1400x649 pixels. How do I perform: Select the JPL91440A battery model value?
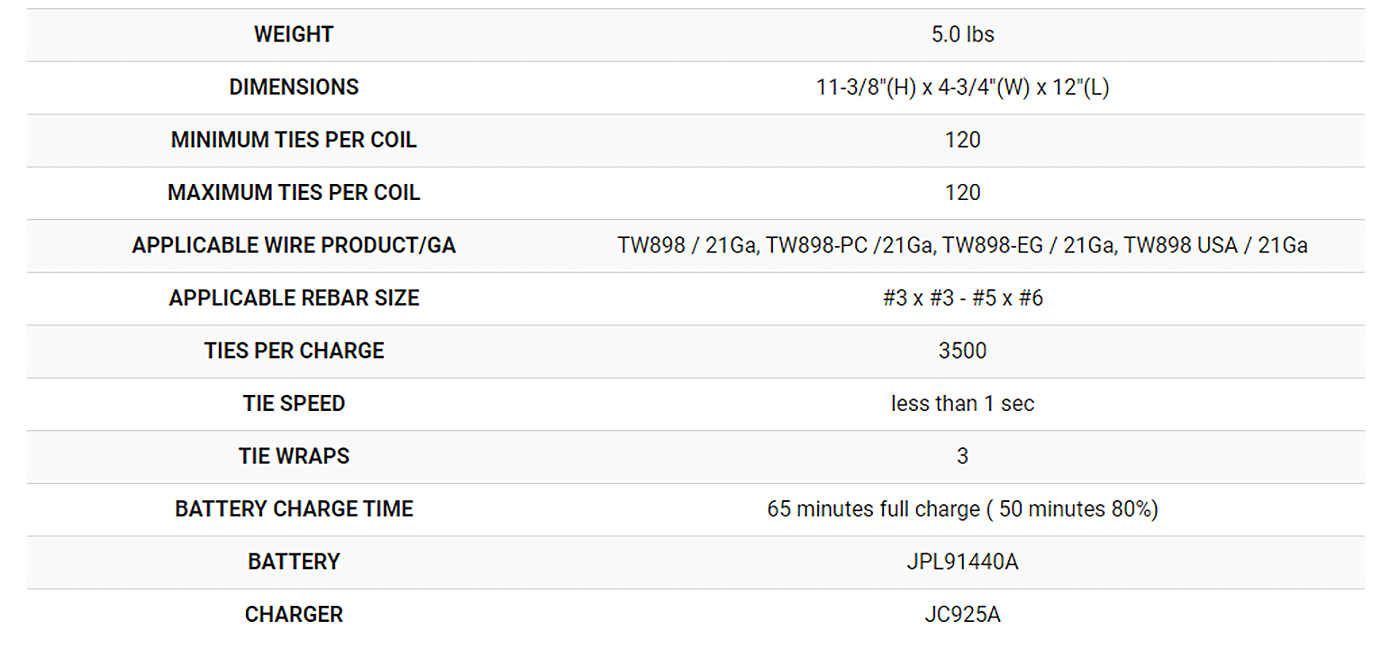coord(962,562)
